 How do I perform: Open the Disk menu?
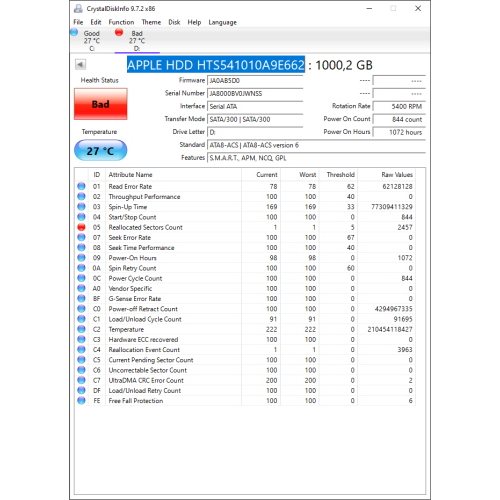click(x=174, y=22)
